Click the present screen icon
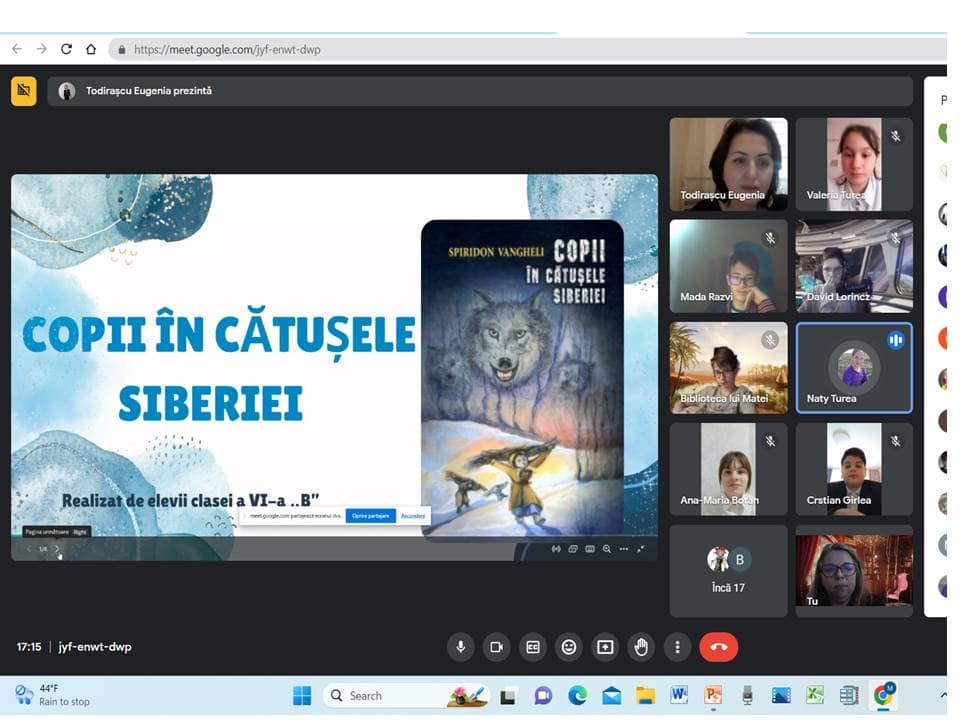This screenshot has height=720, width=960. pos(605,647)
